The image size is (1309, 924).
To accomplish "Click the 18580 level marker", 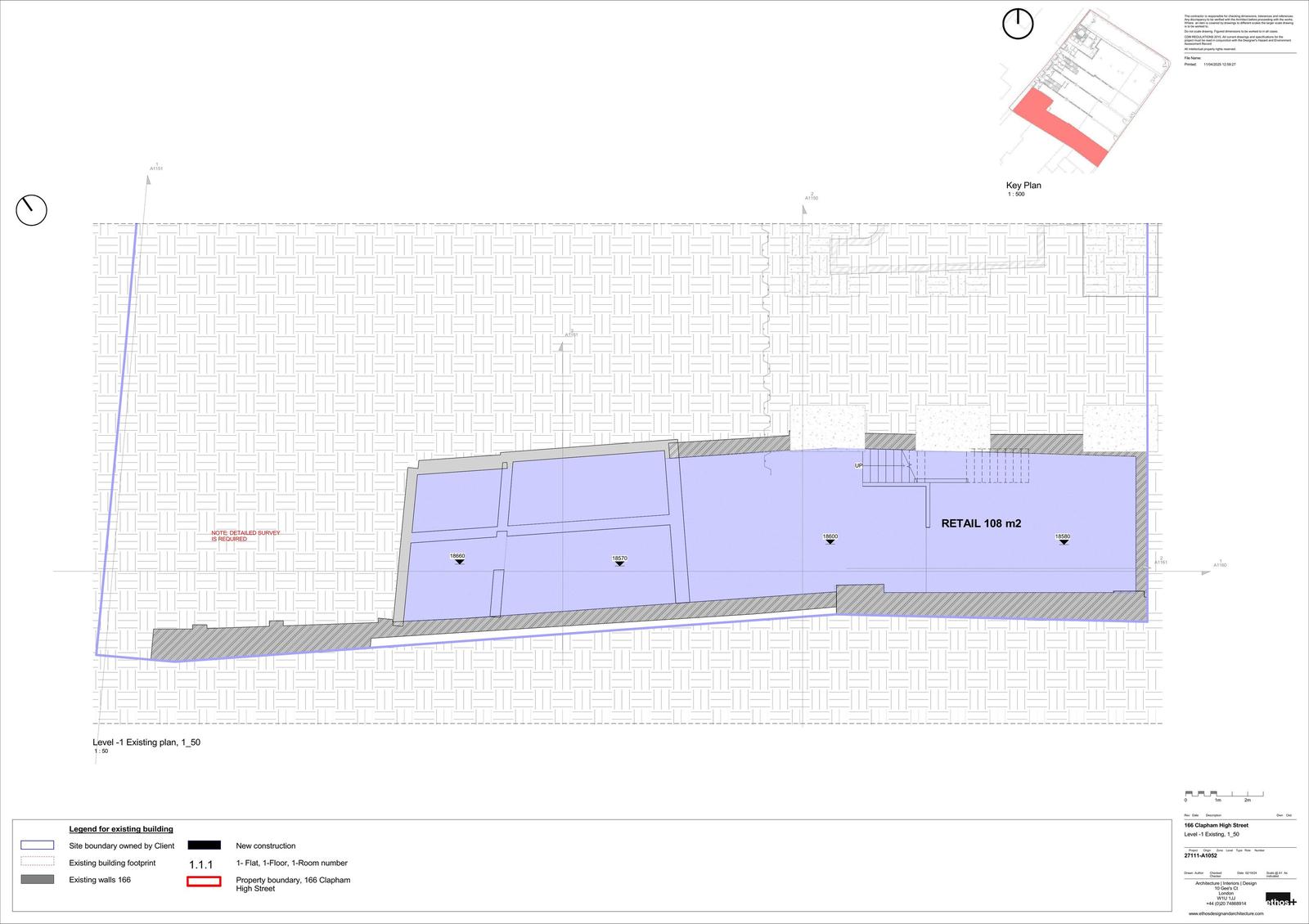I will pos(1063,538).
